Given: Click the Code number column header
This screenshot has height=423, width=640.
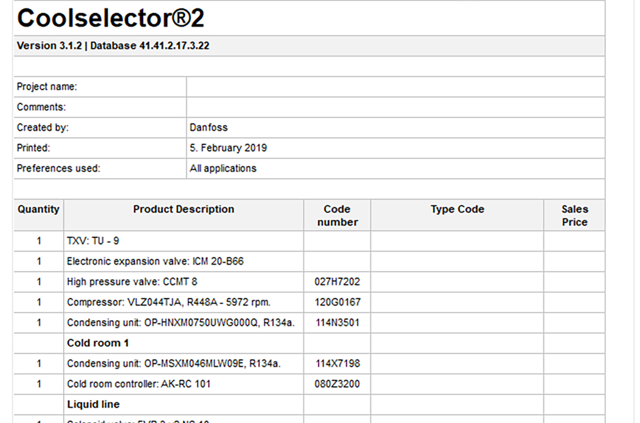Looking at the screenshot, I should click(337, 215).
